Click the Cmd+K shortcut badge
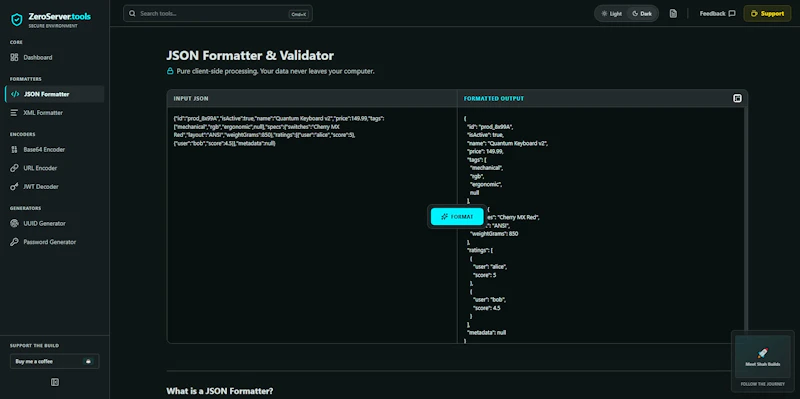This screenshot has width=800, height=399. click(x=298, y=14)
